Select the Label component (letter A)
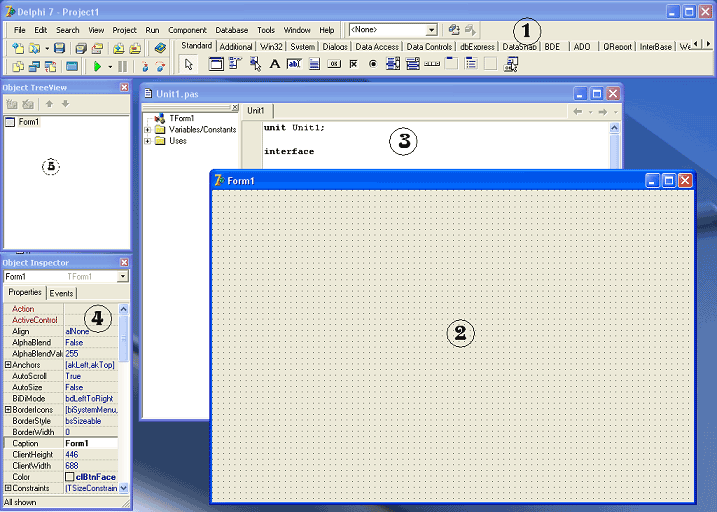Screen dimensions: 717x512 (274, 64)
